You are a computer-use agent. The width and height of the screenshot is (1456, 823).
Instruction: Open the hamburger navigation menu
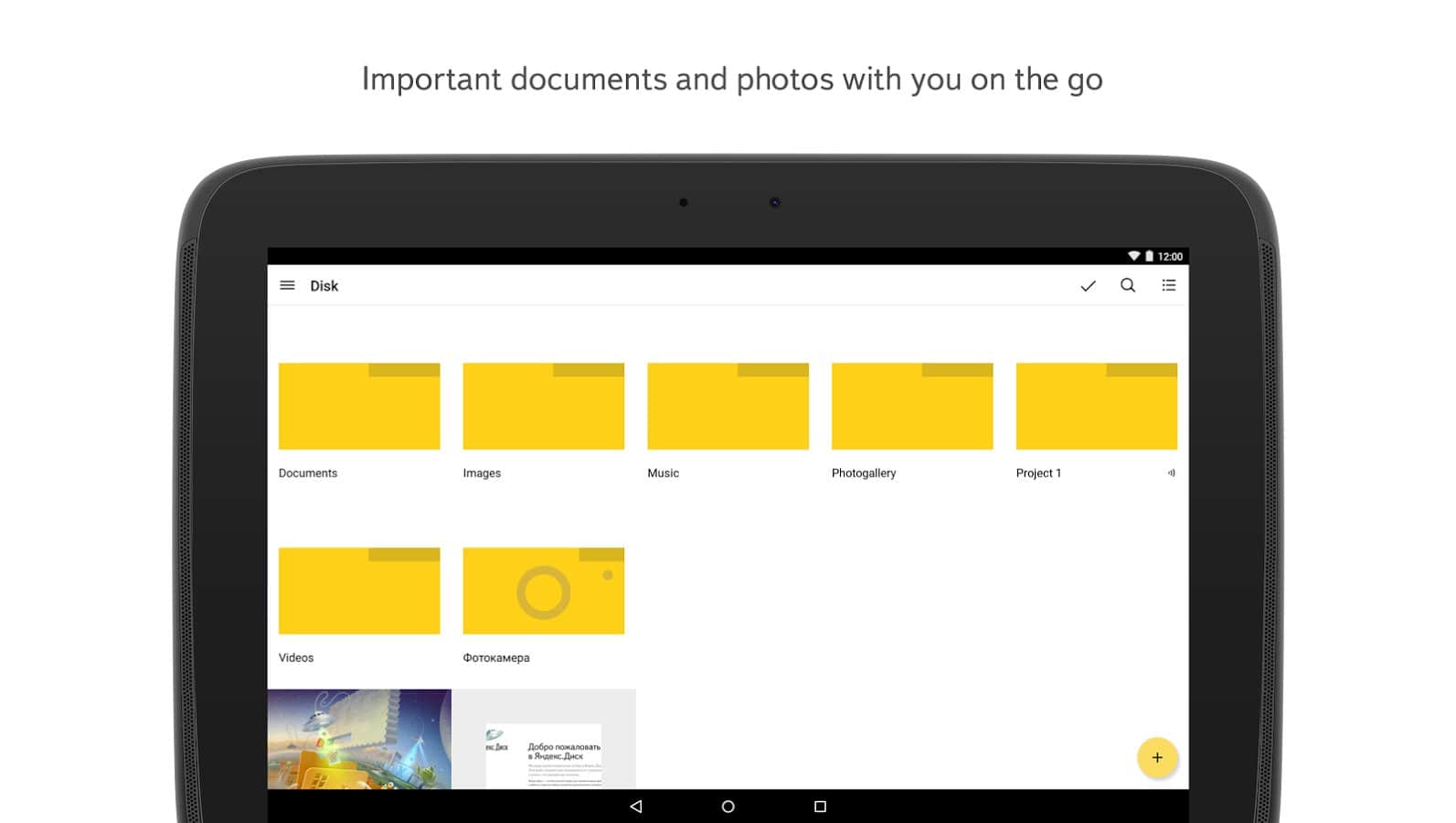[287, 285]
